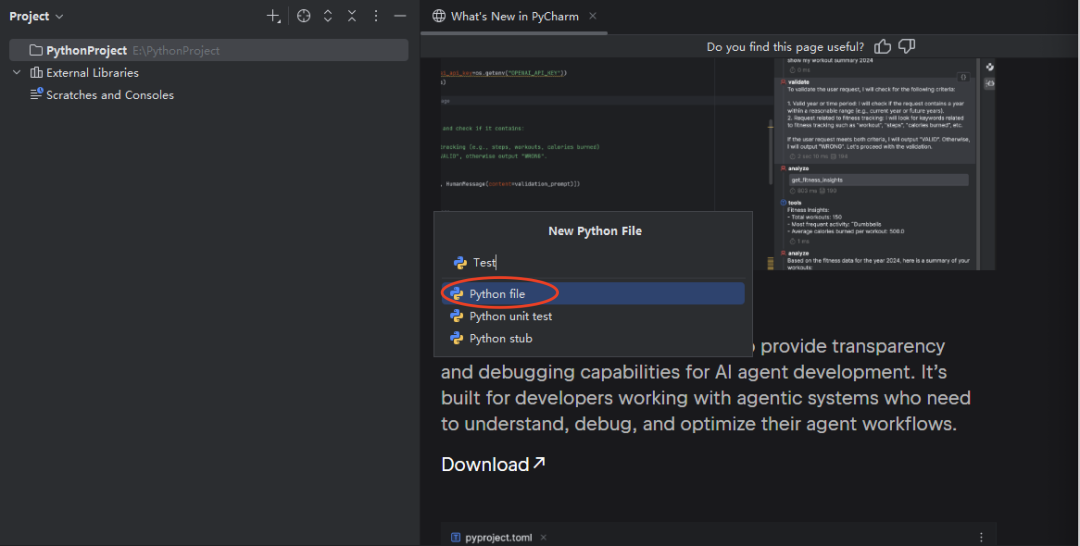1080x546 pixels.
Task: Click the Expand All icon in Project panel
Action: (x=328, y=16)
